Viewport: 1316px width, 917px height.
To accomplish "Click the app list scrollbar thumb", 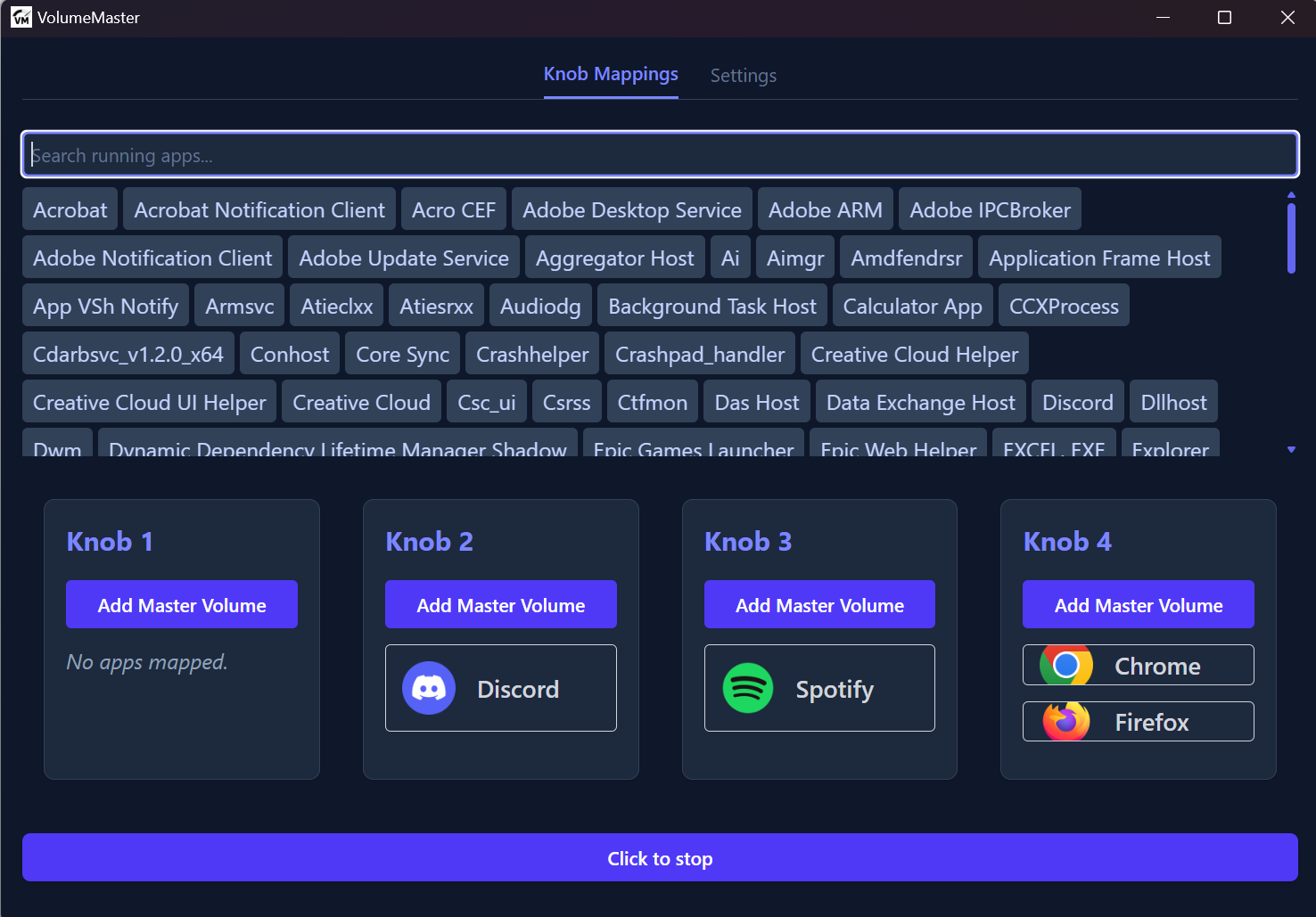I will click(1291, 238).
